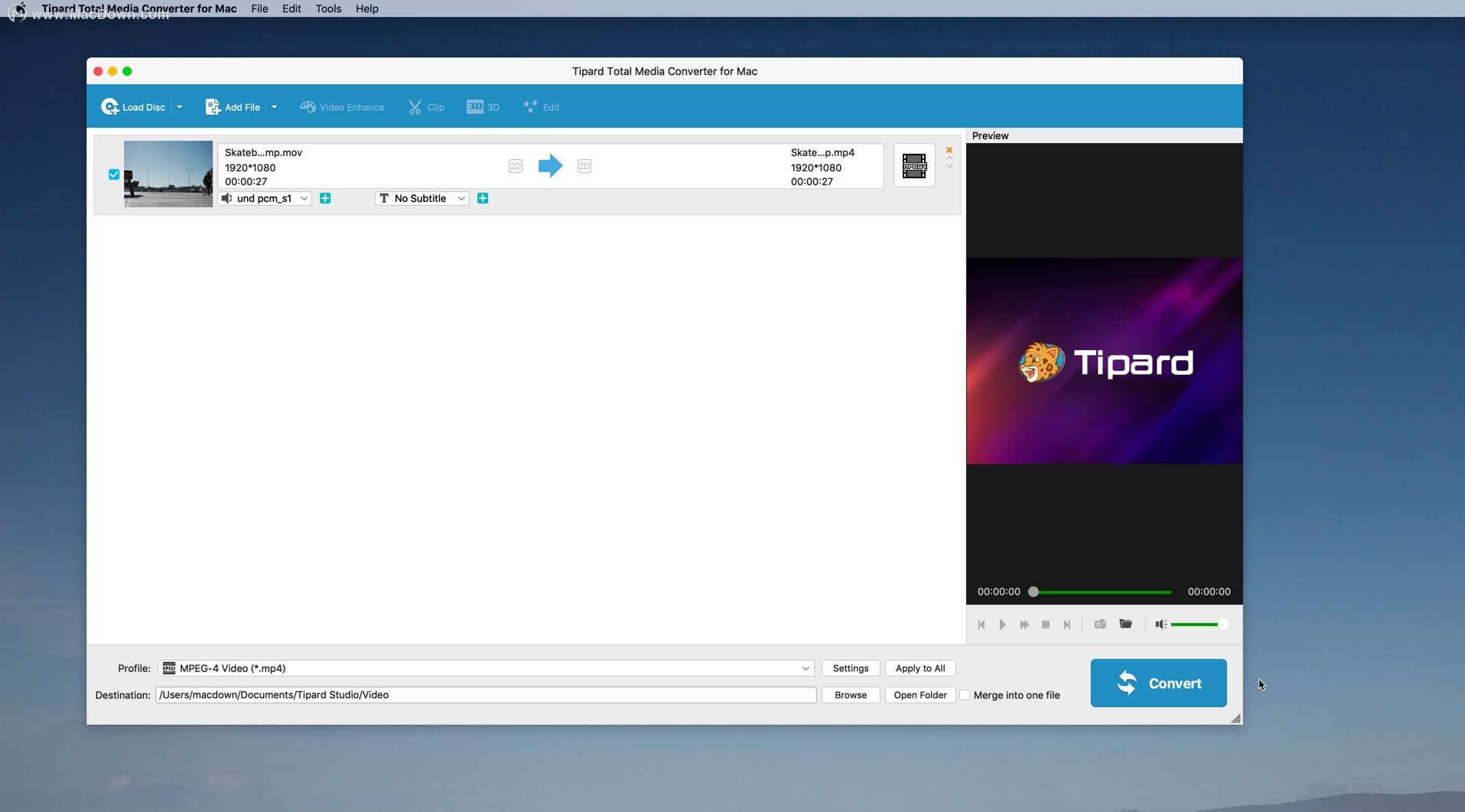This screenshot has height=812, width=1465.
Task: Open the Clip tool
Action: coord(426,106)
